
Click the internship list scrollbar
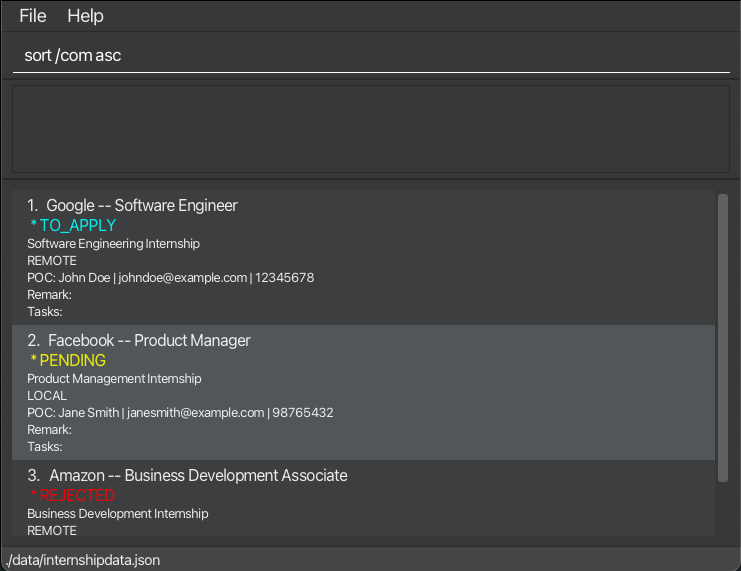pos(723,337)
